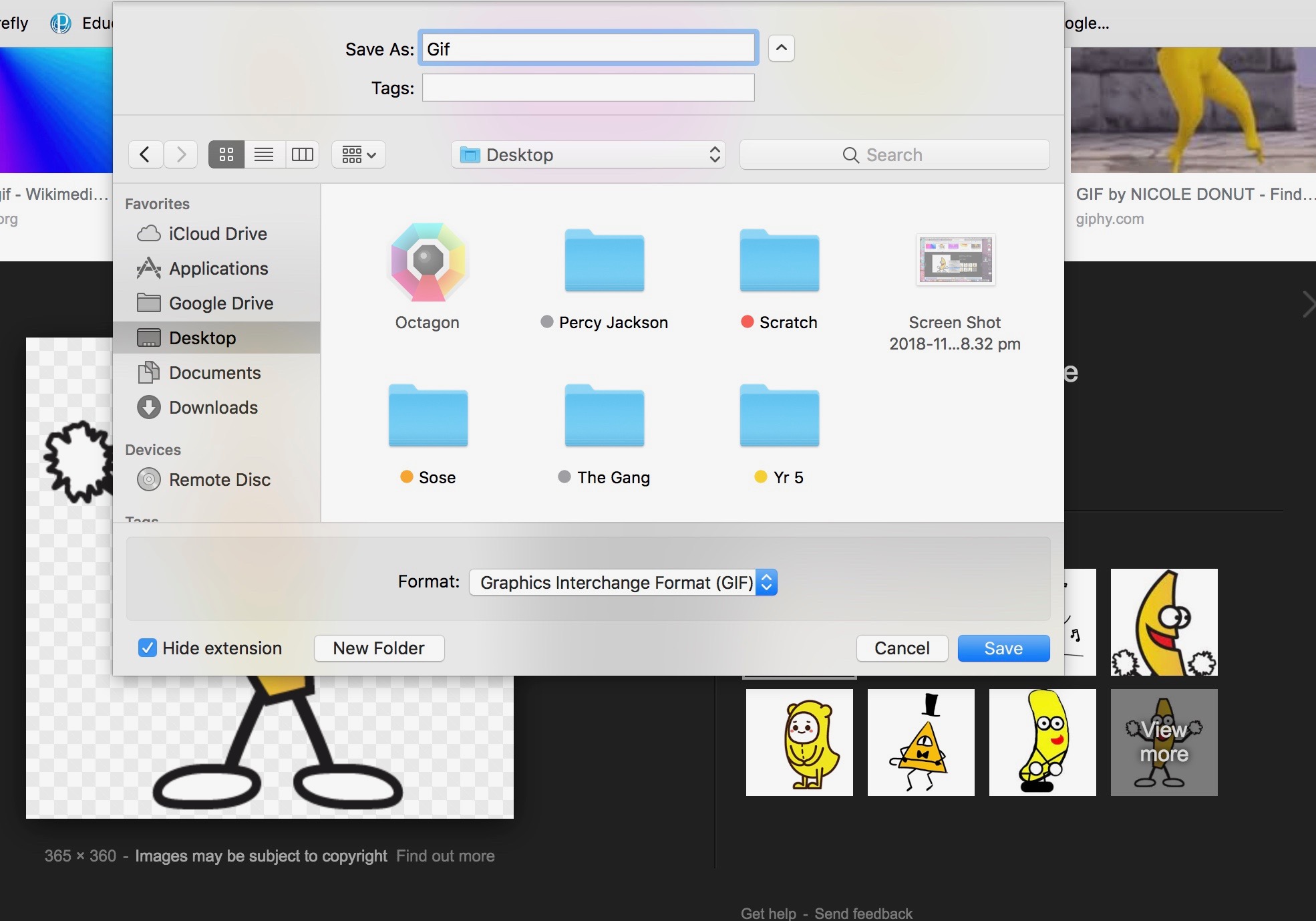This screenshot has height=921, width=1316.
Task: Click the Search field in save dialog
Action: tap(894, 155)
